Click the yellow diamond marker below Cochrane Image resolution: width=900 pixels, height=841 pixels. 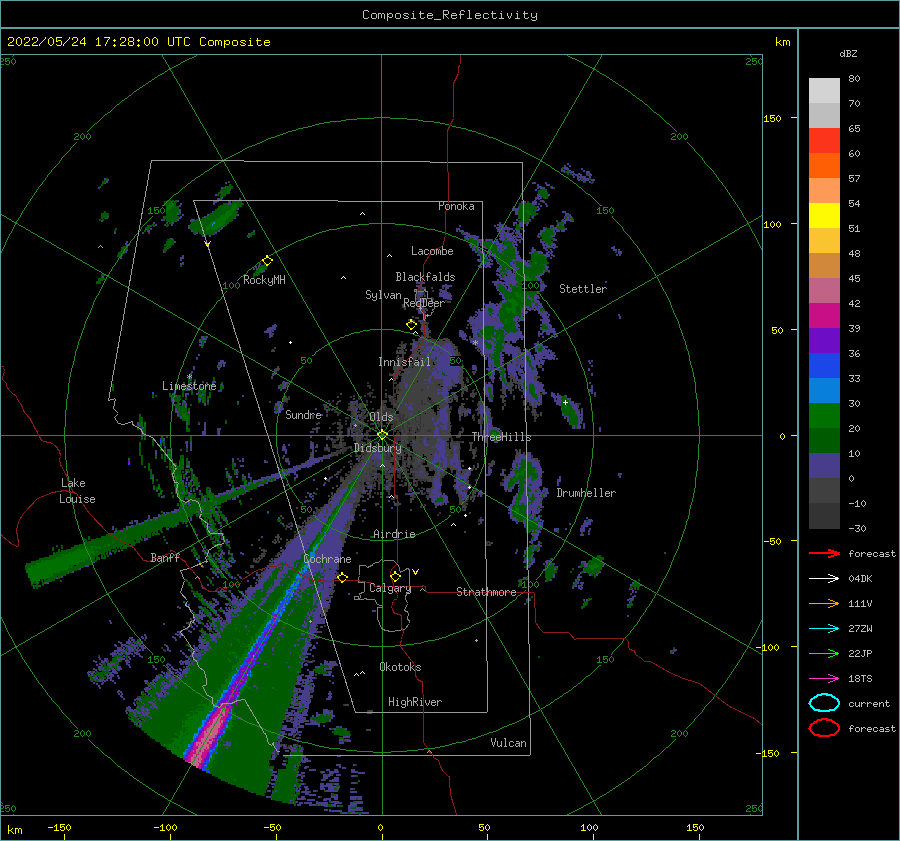343,577
